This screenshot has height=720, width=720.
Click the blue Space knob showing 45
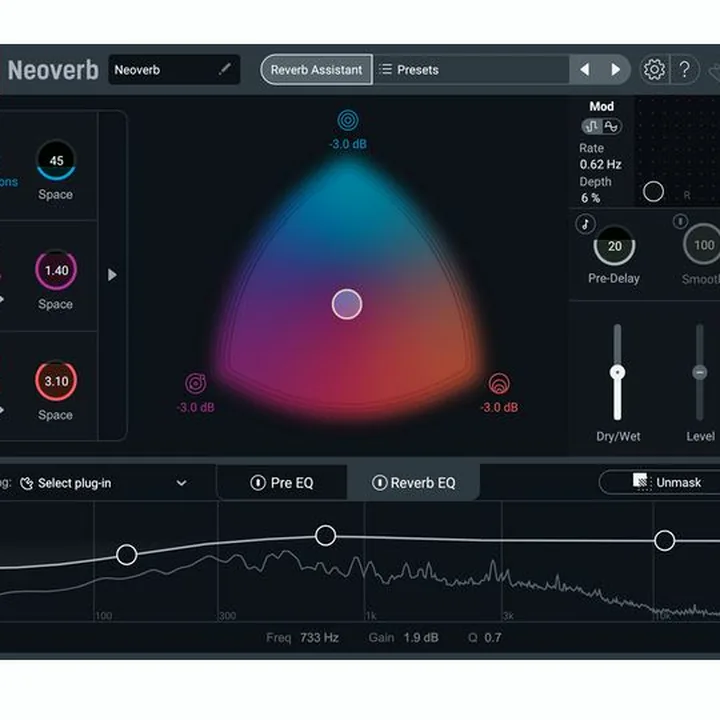[x=56, y=160]
